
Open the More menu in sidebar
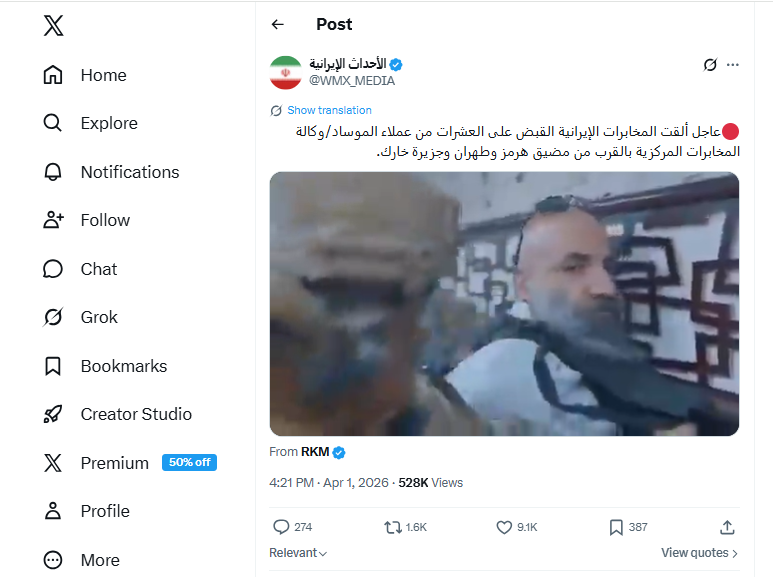coord(54,560)
